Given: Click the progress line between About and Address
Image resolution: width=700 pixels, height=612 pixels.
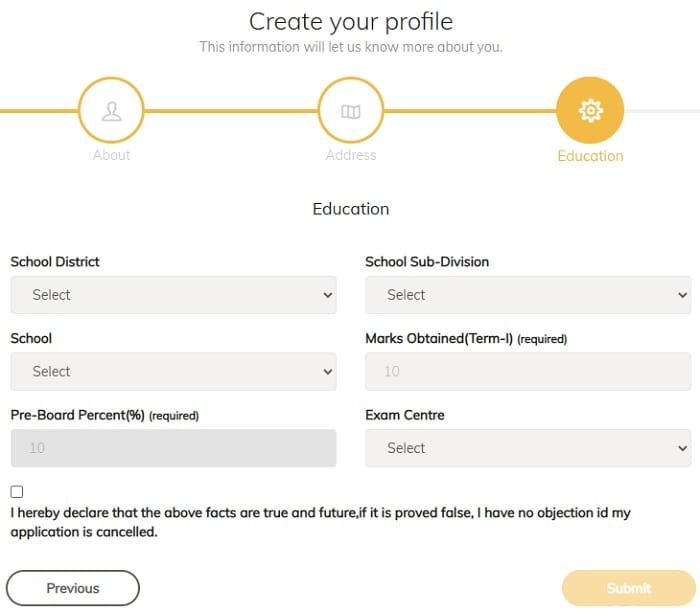Looking at the screenshot, I should (231, 111).
